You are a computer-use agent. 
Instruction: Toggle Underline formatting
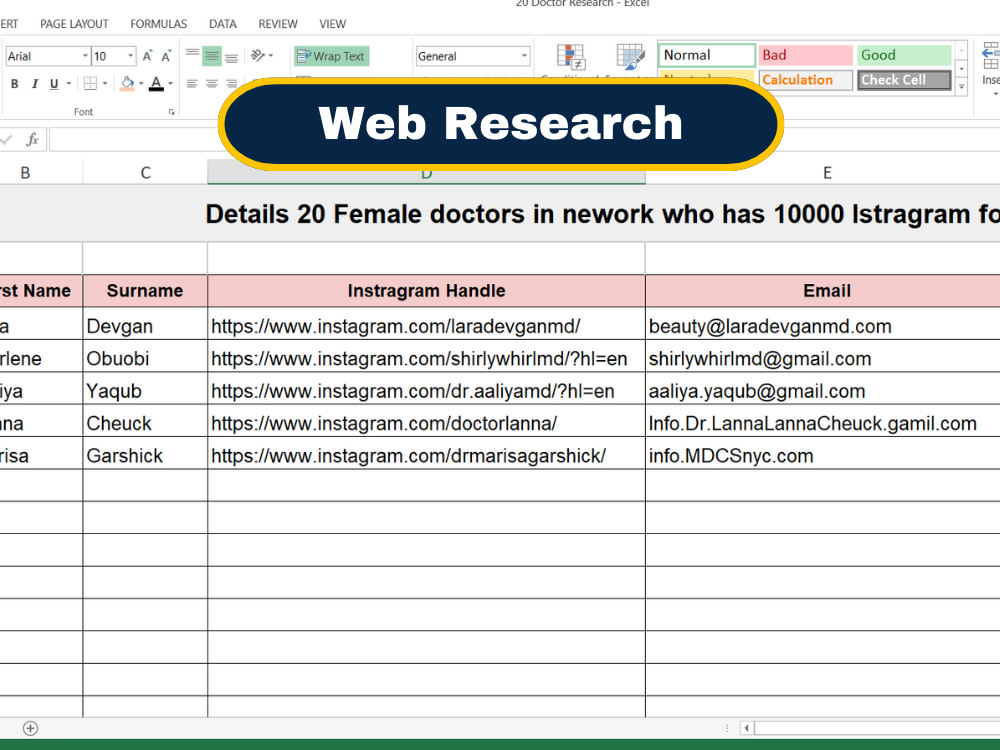click(54, 84)
